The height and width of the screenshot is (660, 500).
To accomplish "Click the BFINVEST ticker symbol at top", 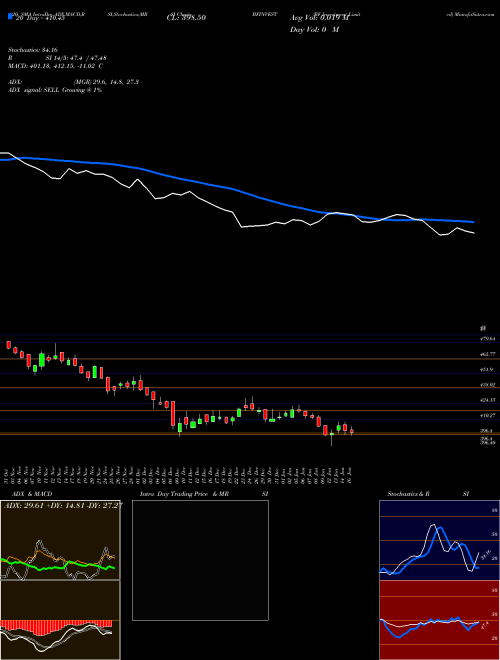I will click(x=265, y=14).
